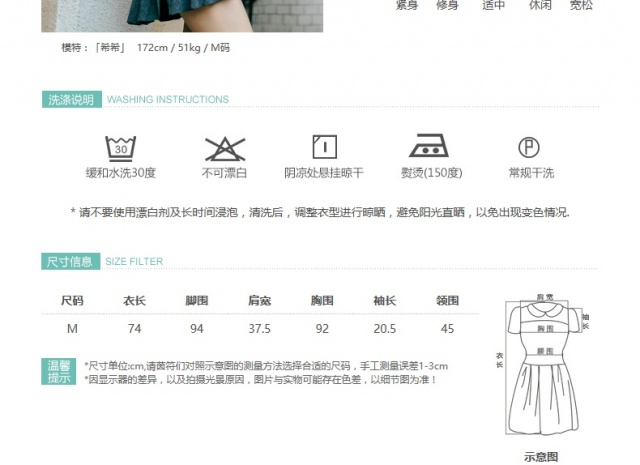Click the 肩宽 column header
This screenshot has width=640, height=465.
260,301
